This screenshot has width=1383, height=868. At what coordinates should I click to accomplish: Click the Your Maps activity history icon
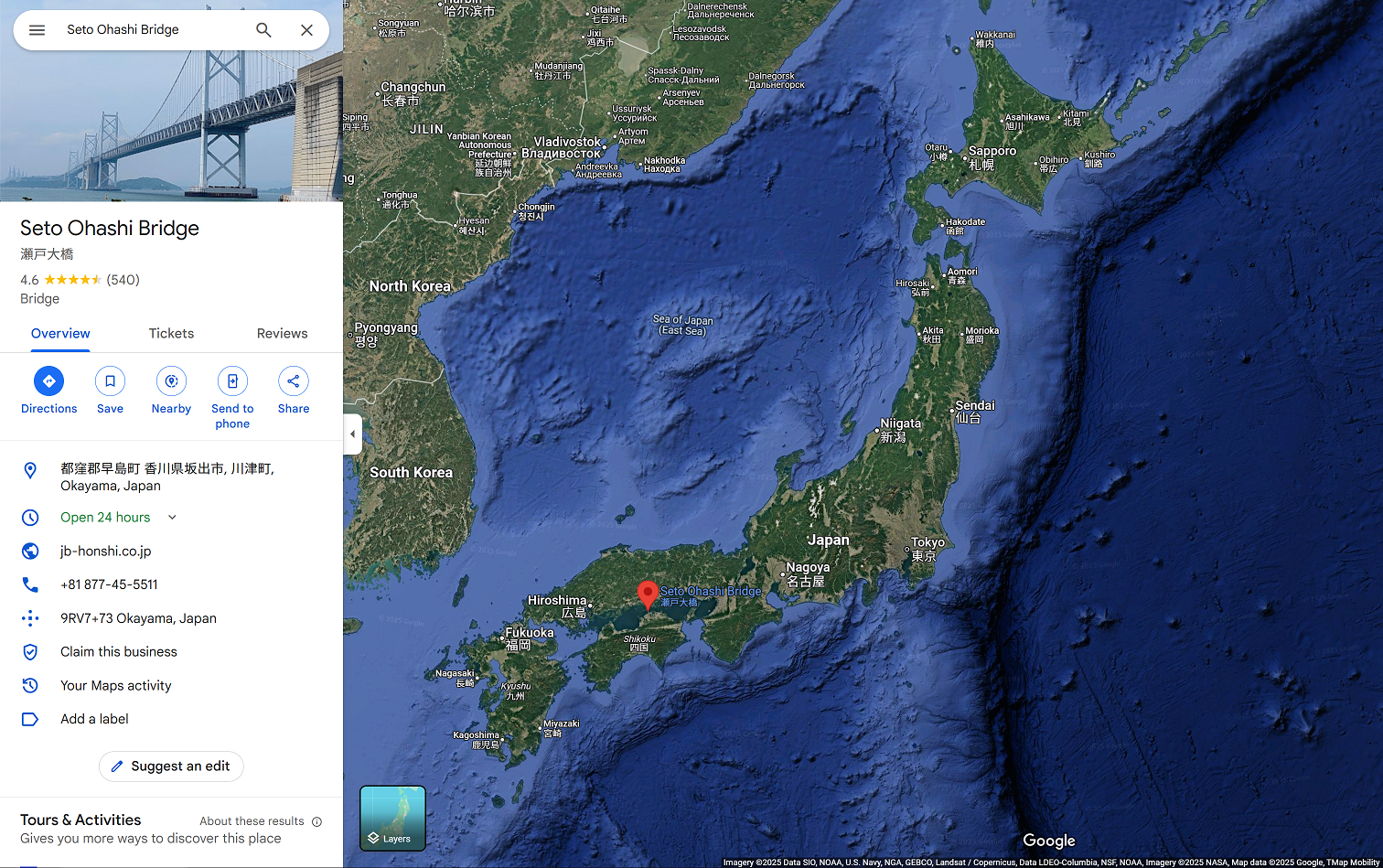pos(30,686)
